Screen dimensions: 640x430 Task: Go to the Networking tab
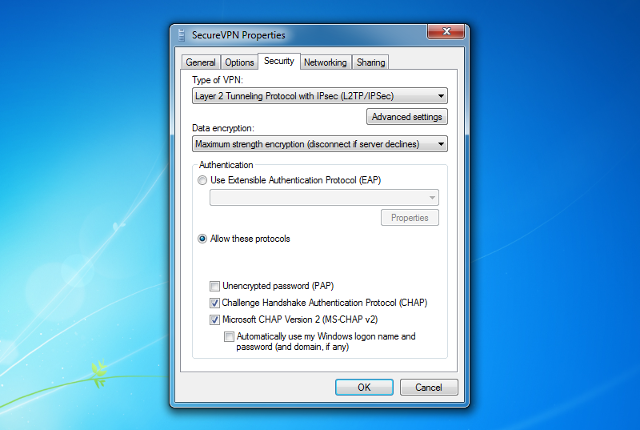(325, 62)
